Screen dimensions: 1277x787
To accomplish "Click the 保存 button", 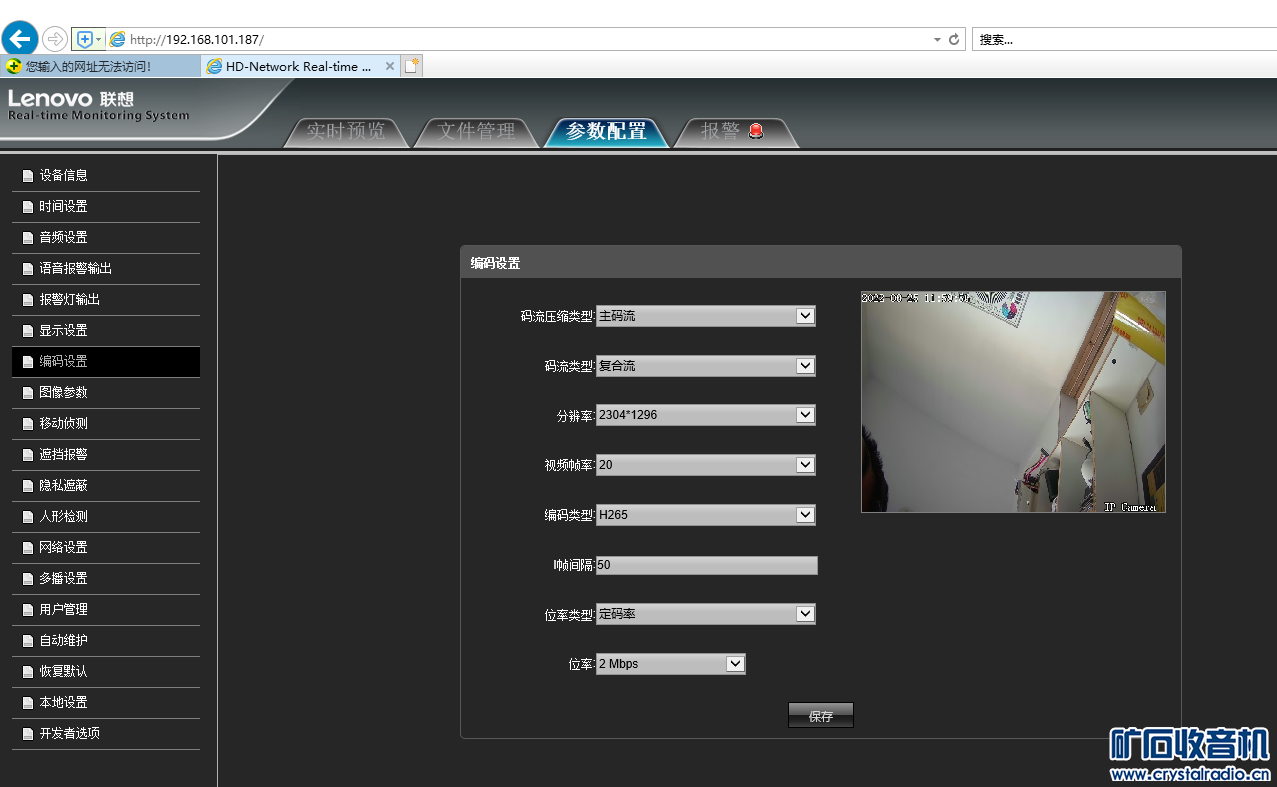I will click(821, 716).
